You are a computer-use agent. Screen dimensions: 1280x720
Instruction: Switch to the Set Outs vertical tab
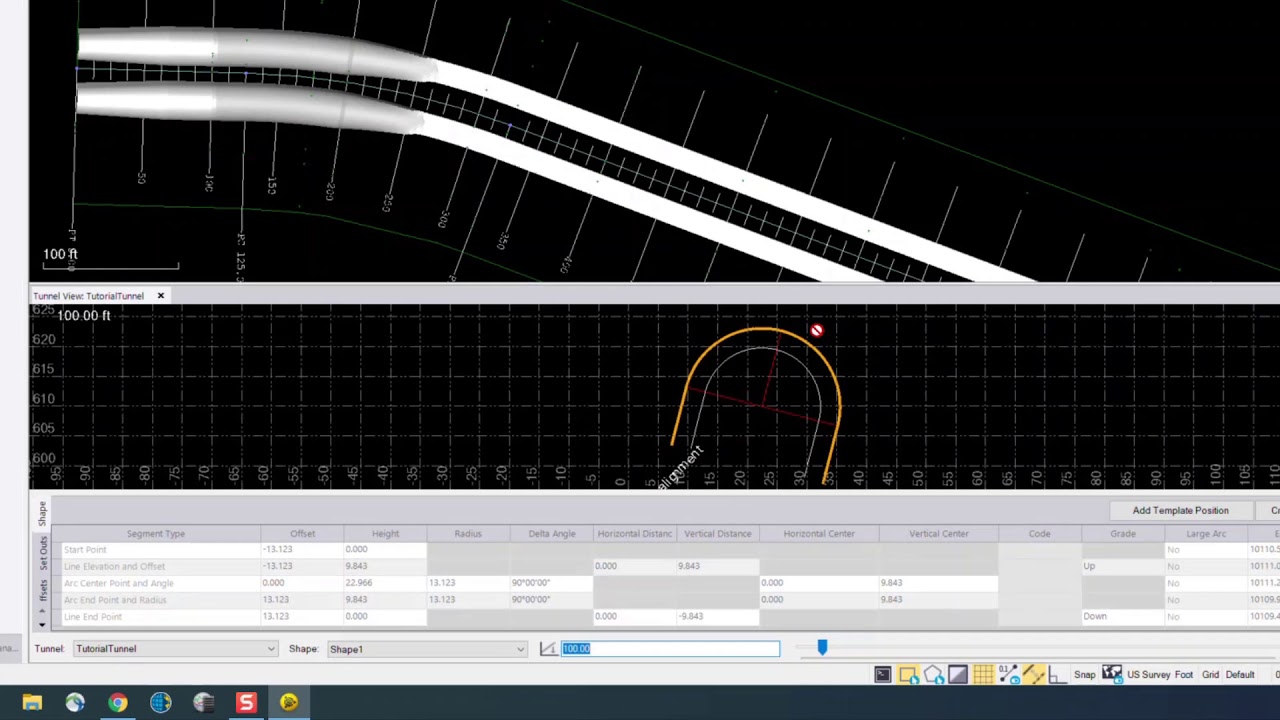coord(42,553)
